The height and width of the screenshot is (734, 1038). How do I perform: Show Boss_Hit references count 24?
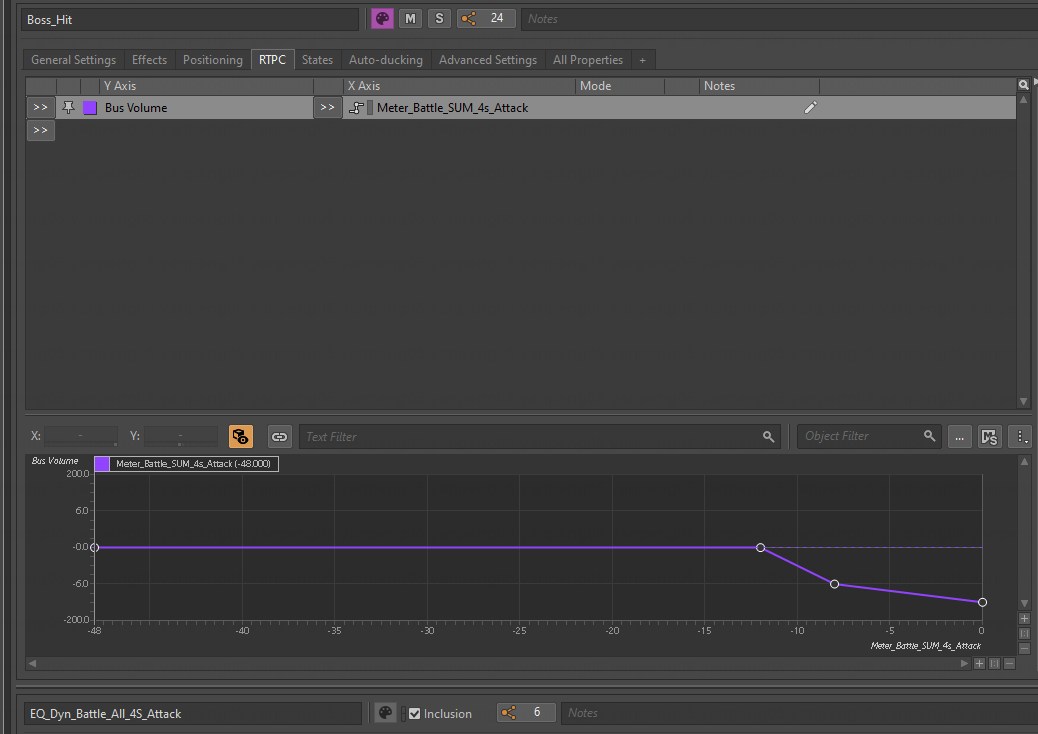(x=486, y=19)
